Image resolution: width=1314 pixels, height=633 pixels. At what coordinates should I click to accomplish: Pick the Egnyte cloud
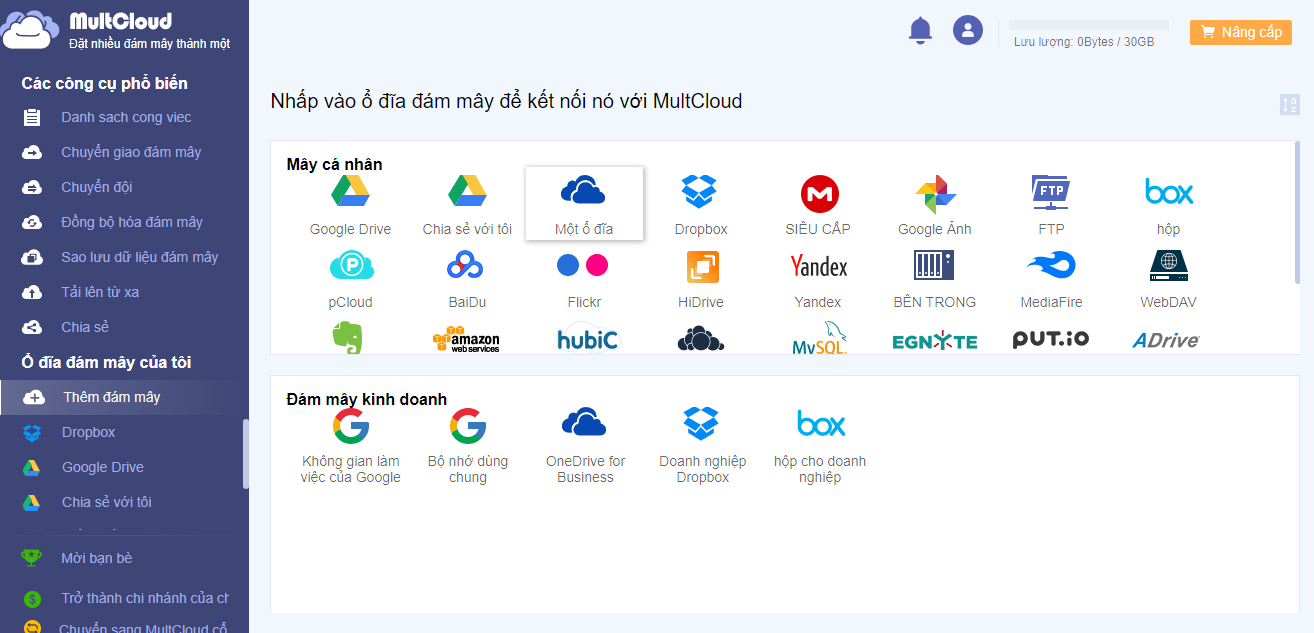(935, 342)
